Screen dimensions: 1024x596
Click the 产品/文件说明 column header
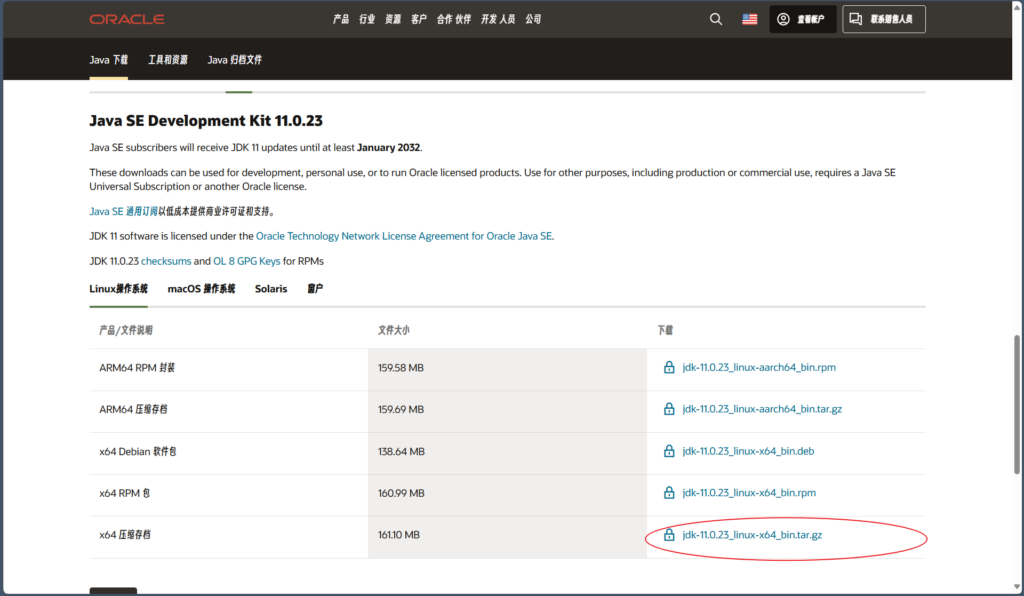[x=126, y=330]
